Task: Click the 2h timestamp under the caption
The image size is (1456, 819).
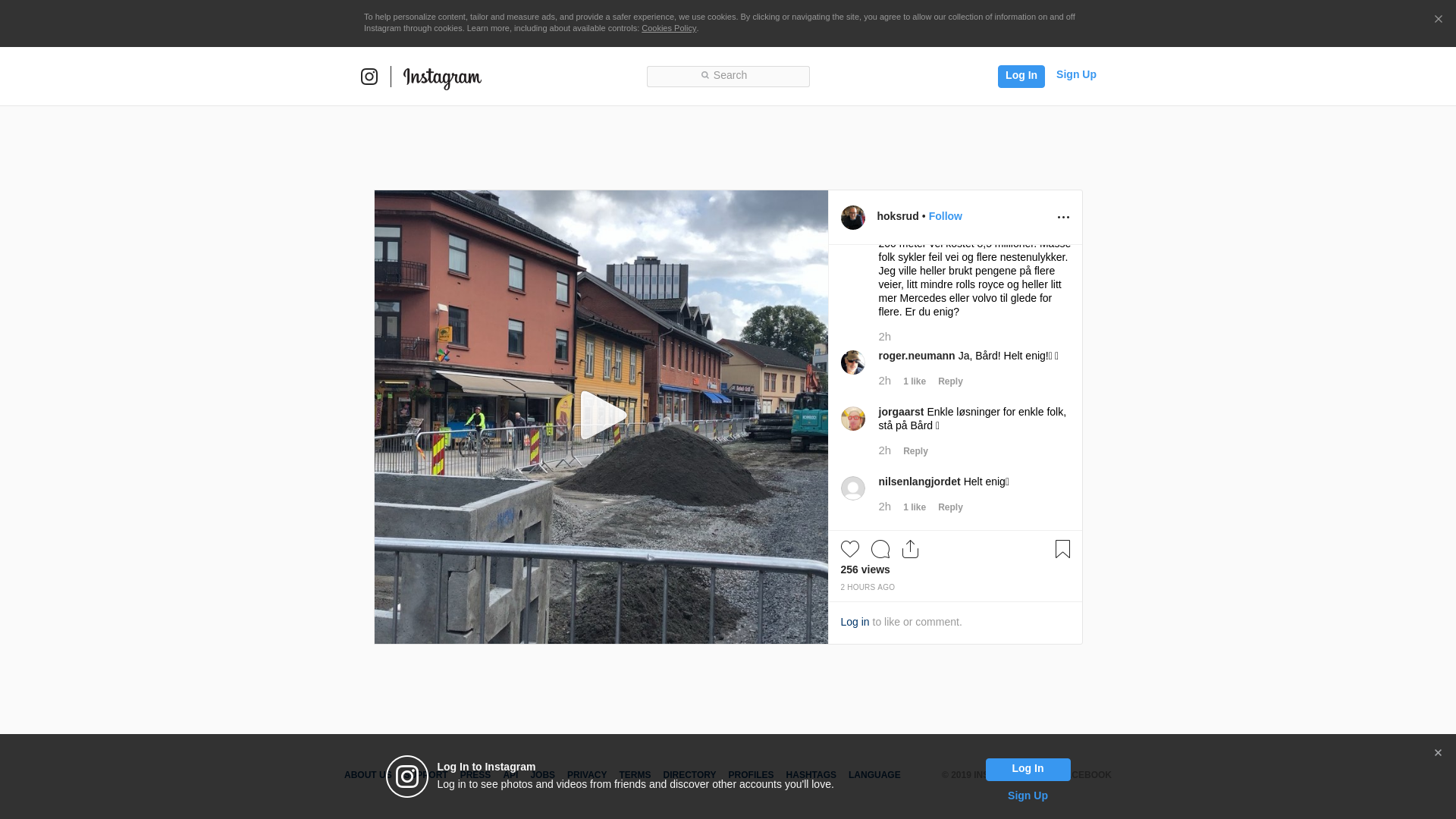Action: [884, 337]
